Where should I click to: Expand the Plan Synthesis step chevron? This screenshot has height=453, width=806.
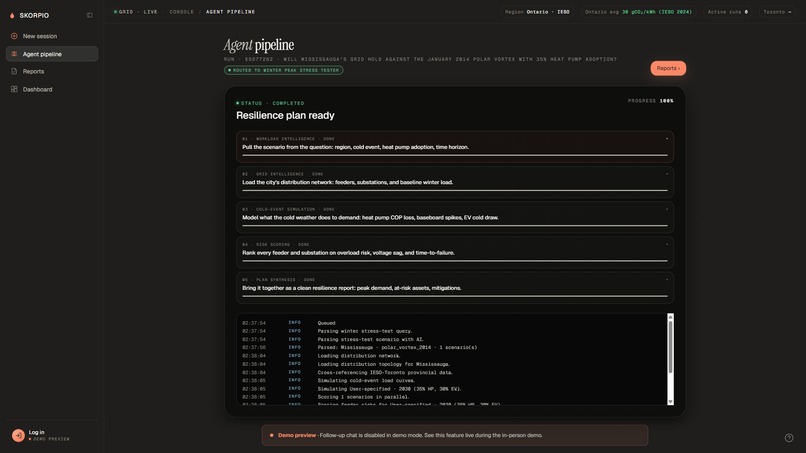[x=667, y=280]
